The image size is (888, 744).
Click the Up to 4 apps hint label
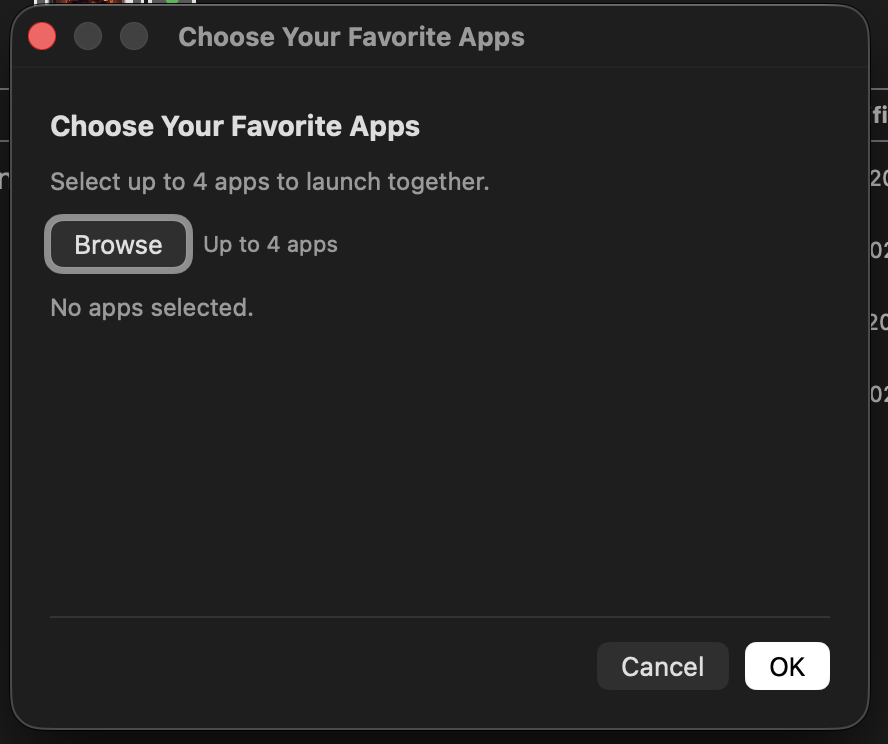coord(270,245)
